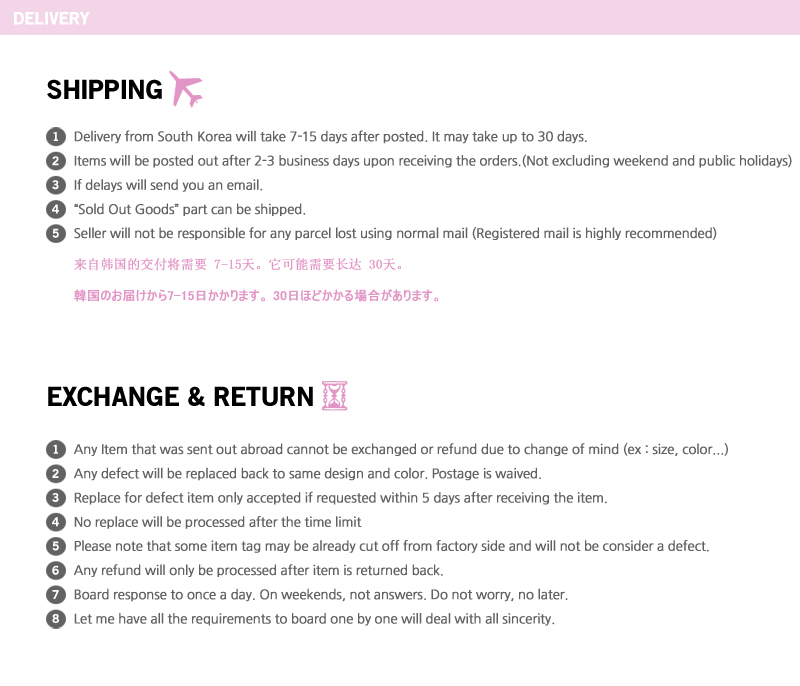The image size is (800, 686).
Task: Select the DELIVERY header tab
Action: coord(51,18)
